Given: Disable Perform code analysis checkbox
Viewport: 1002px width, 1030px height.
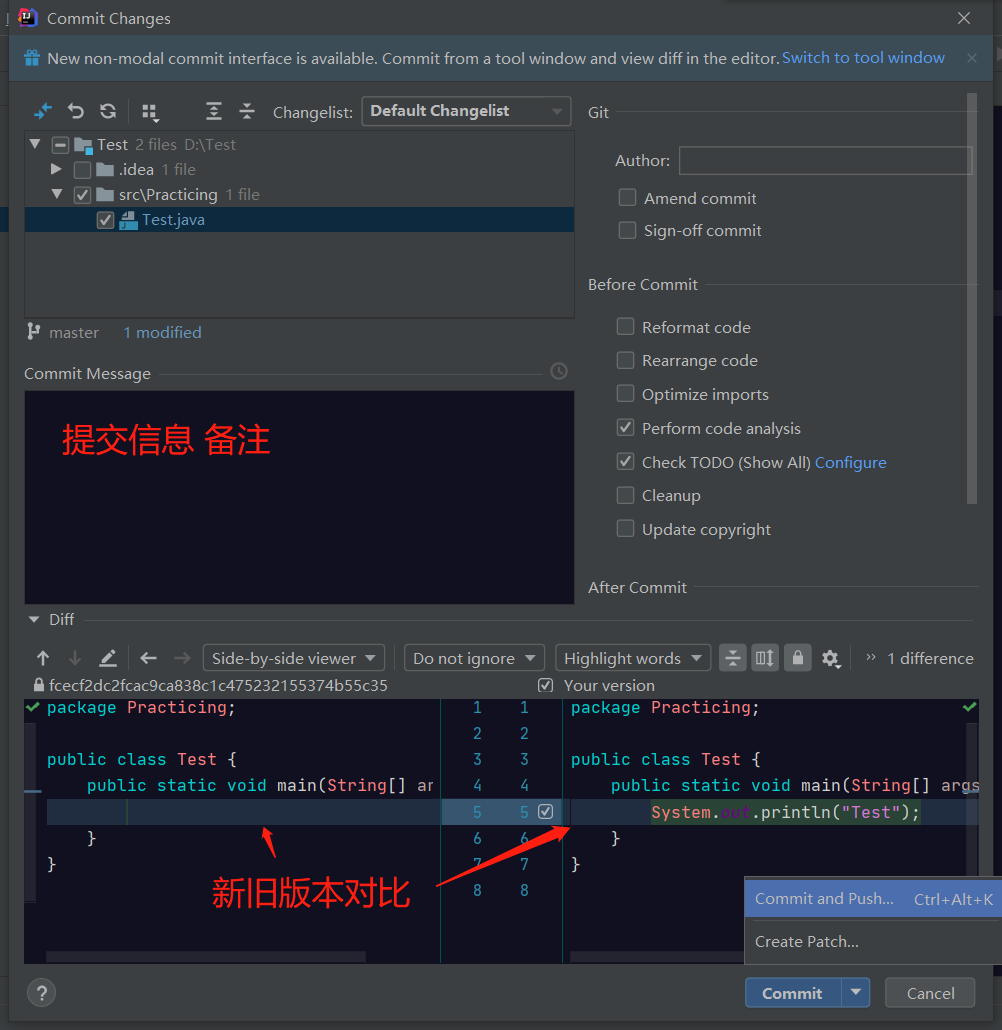Looking at the screenshot, I should pos(626,428).
